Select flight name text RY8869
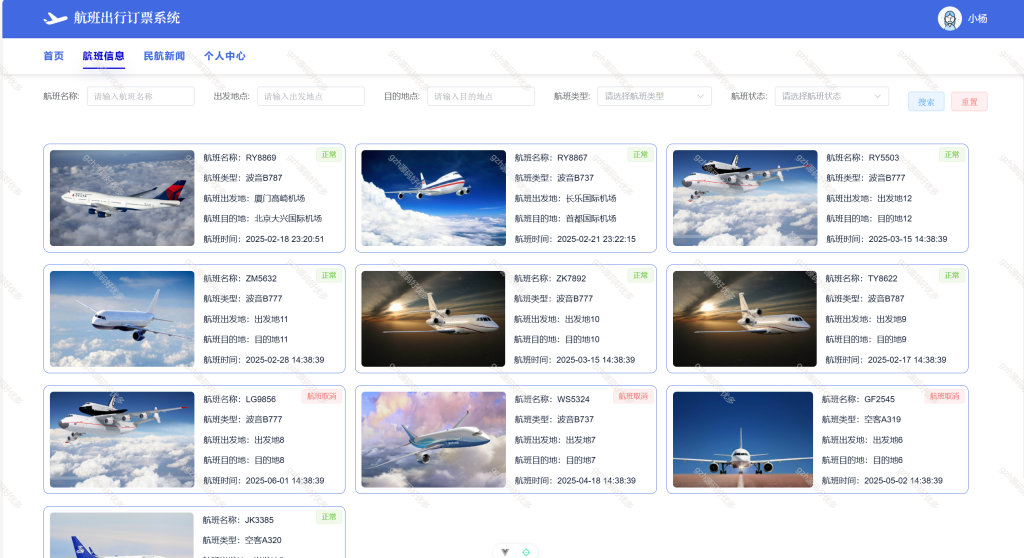Viewport: 1024px width, 558px height. click(x=261, y=157)
